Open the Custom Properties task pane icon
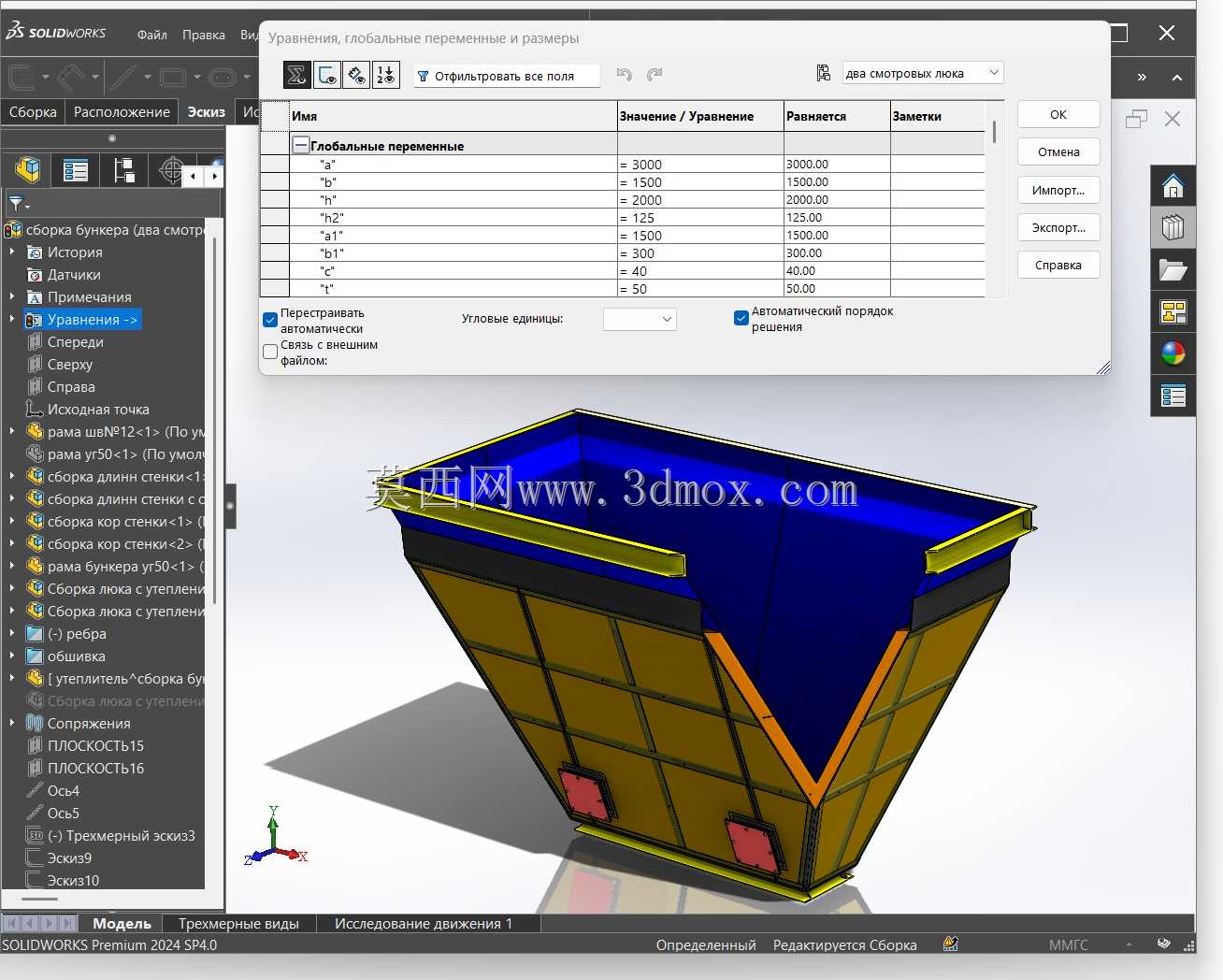Viewport: 1223px width, 980px height. (1173, 396)
